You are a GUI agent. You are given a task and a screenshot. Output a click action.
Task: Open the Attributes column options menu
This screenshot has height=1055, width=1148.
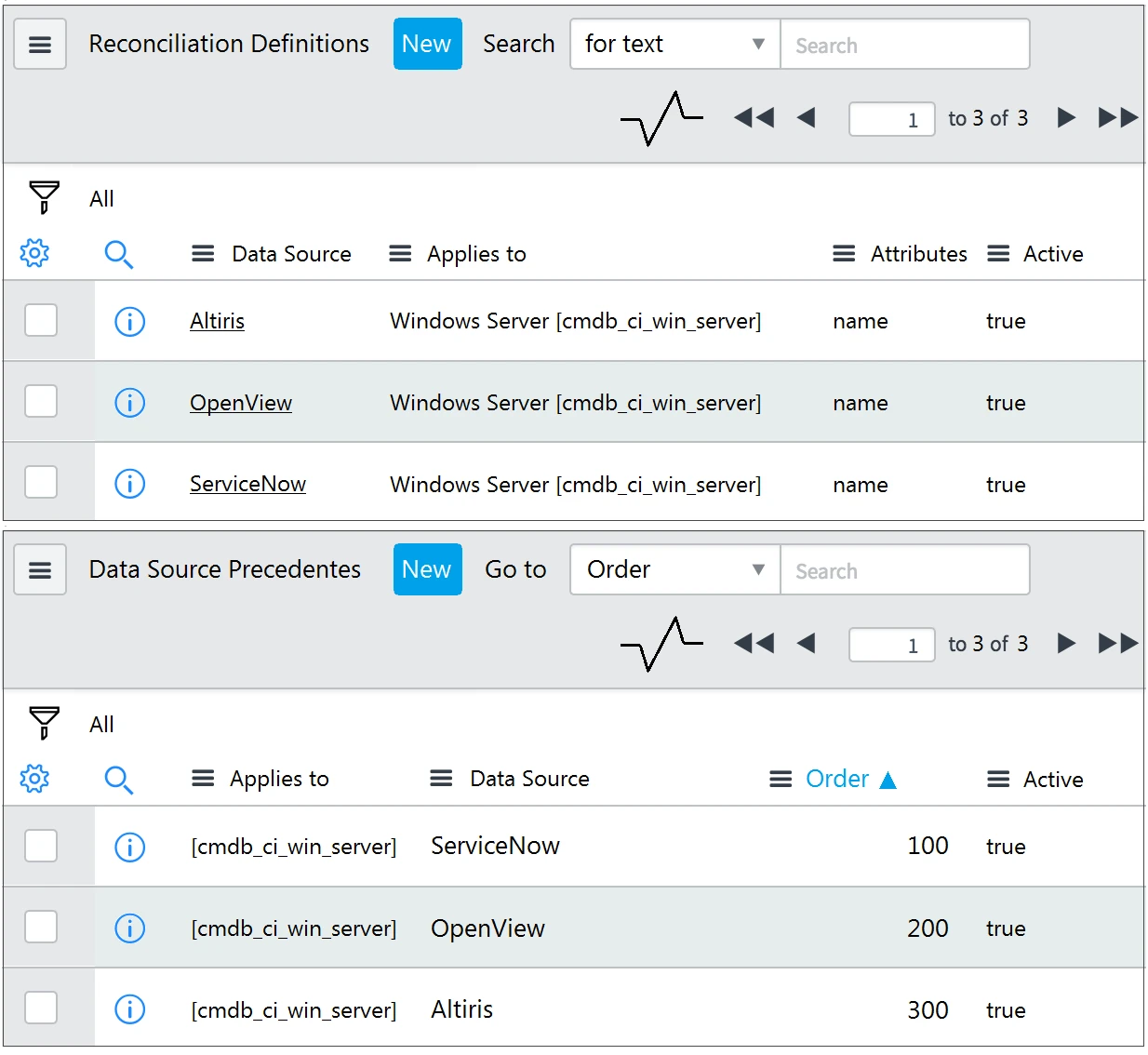(844, 254)
